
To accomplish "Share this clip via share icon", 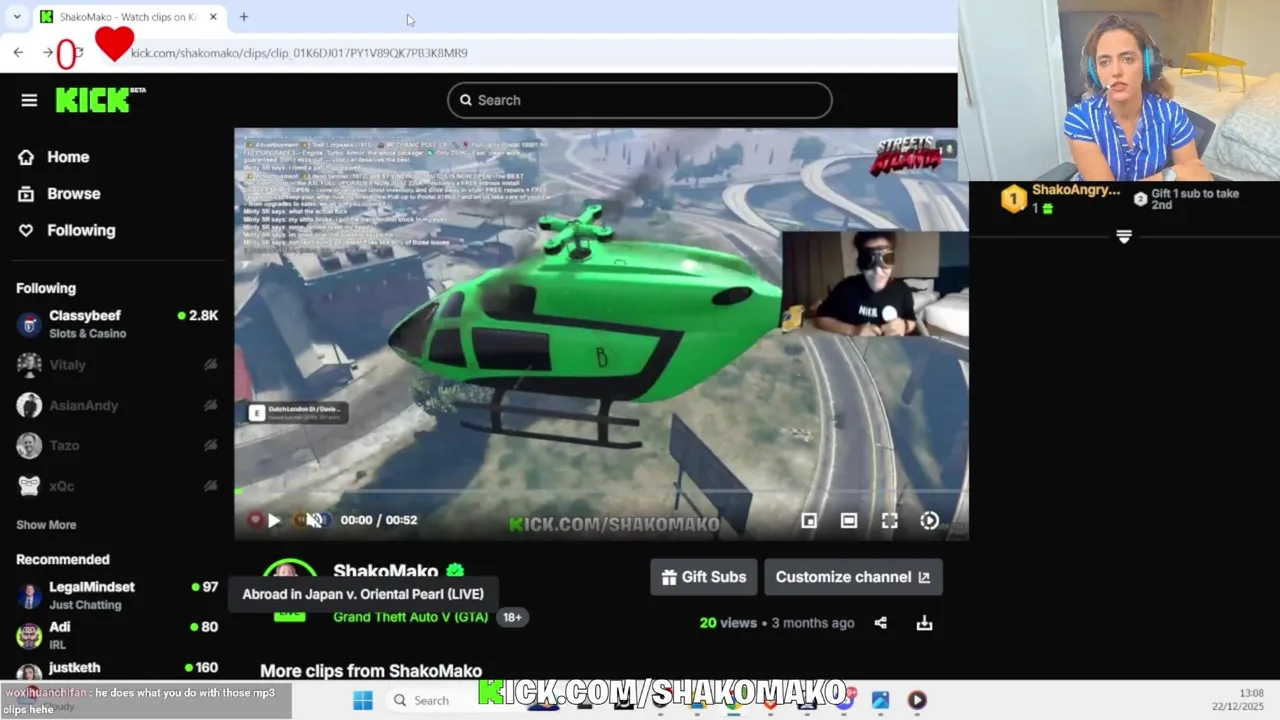I will 880,623.
